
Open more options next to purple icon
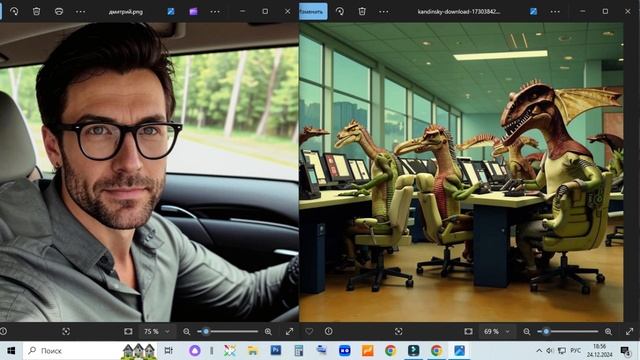[x=215, y=11]
